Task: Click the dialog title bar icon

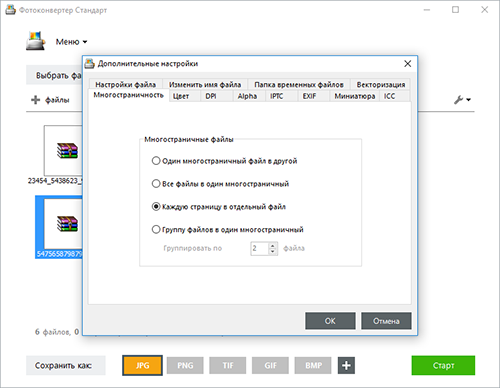Action: click(x=89, y=63)
